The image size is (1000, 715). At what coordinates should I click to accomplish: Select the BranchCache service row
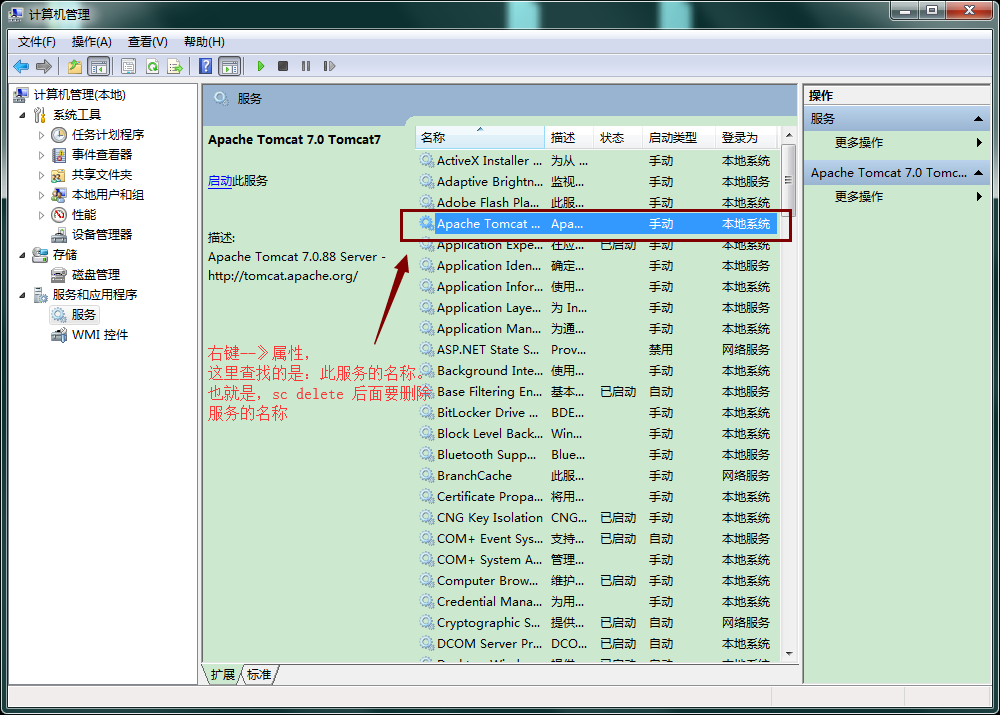[x=597, y=476]
